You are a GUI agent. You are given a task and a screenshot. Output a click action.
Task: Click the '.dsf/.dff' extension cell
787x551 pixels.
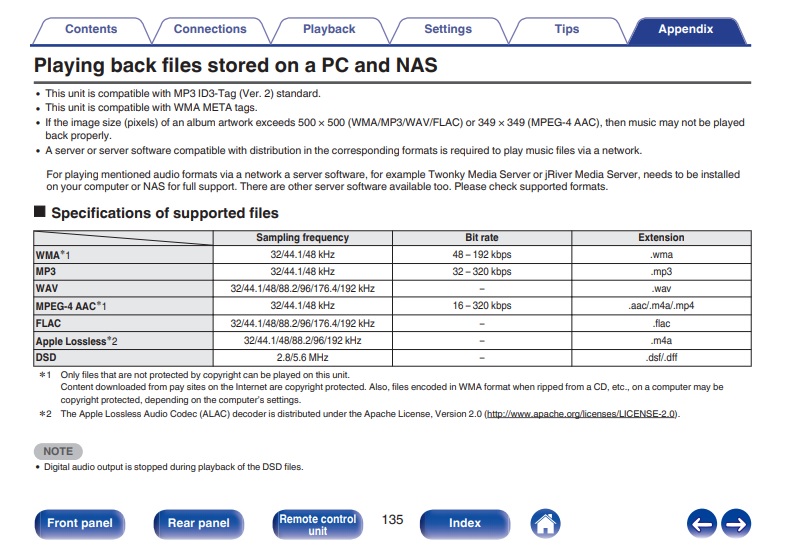click(x=661, y=358)
